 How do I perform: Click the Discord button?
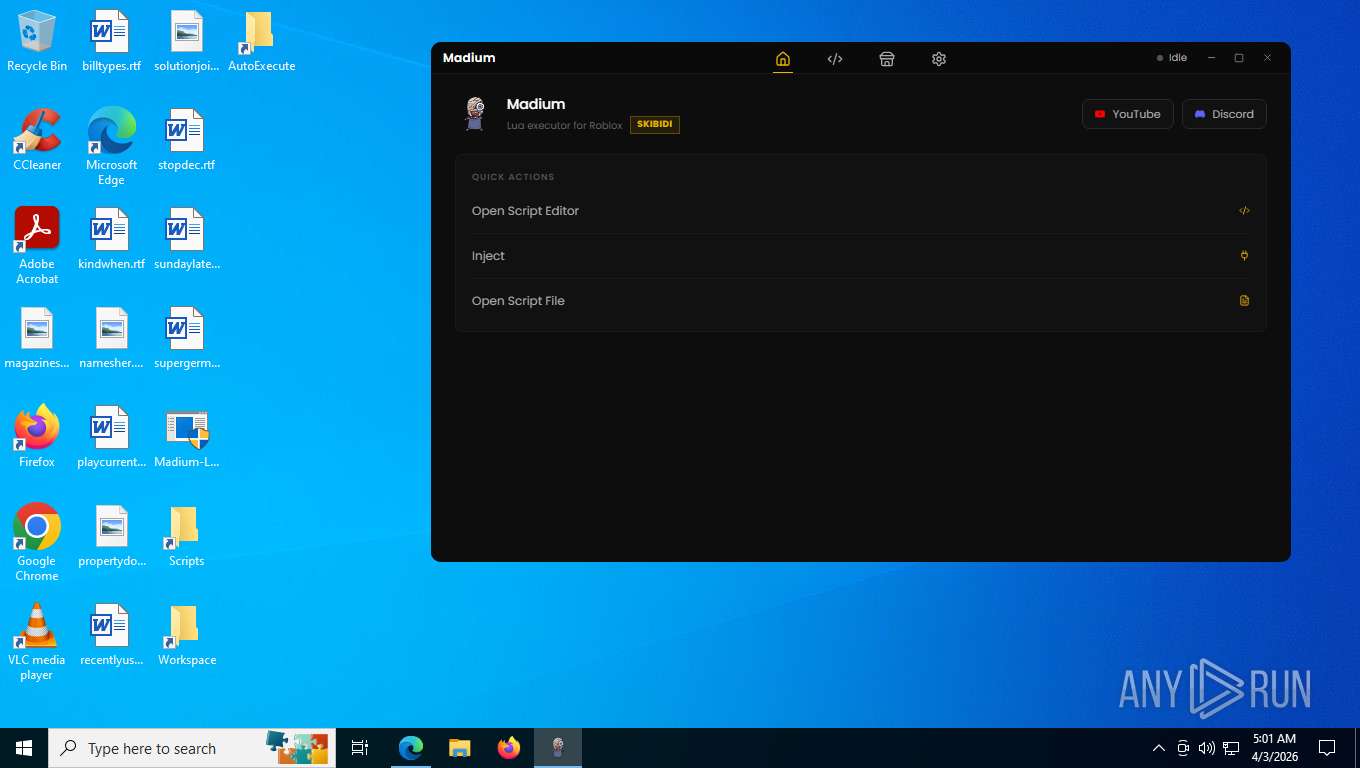tap(1224, 114)
